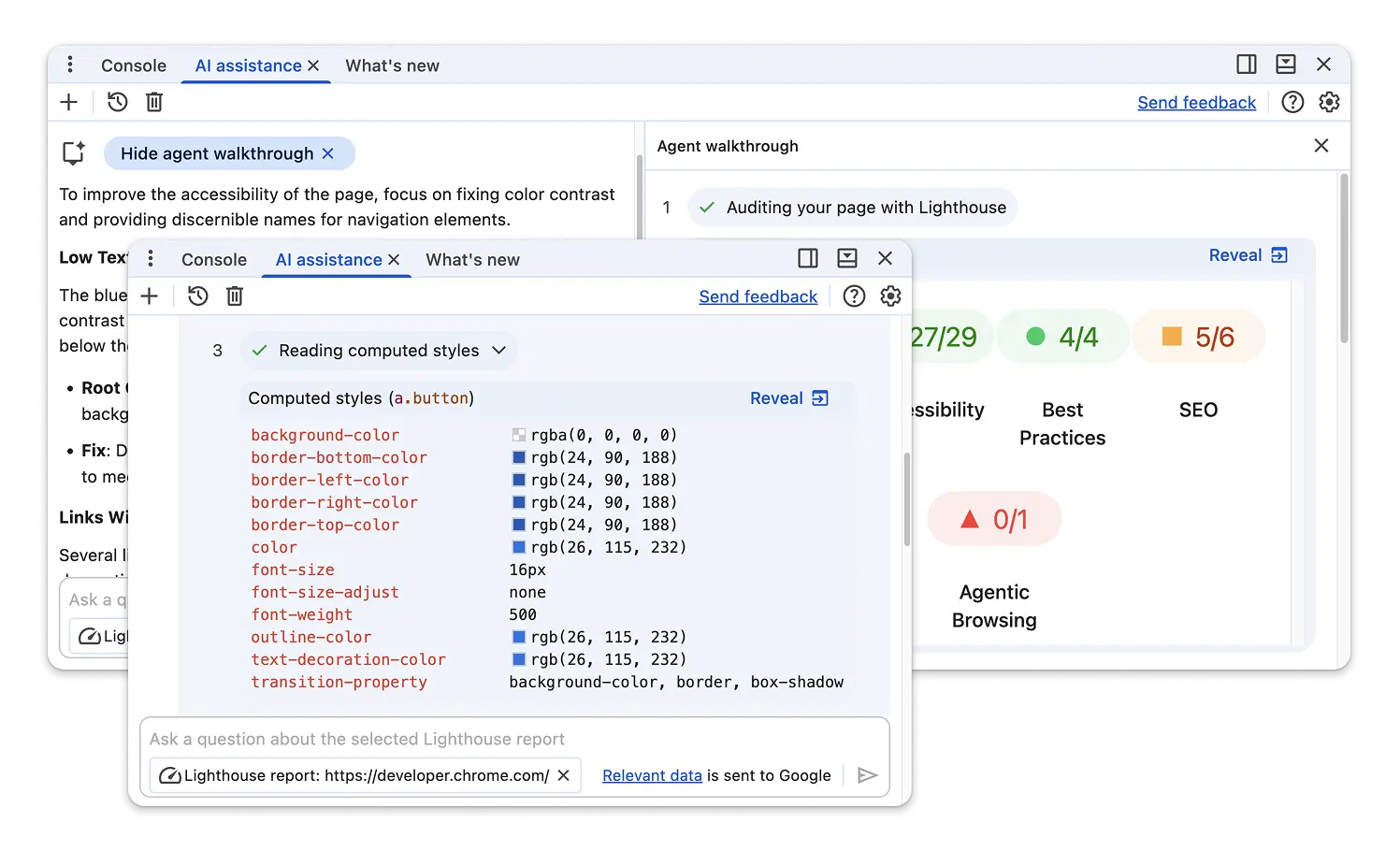Click the AI sparkle chat icon beside walkthrough chip
This screenshot has height=851, width=1400.
tap(74, 153)
